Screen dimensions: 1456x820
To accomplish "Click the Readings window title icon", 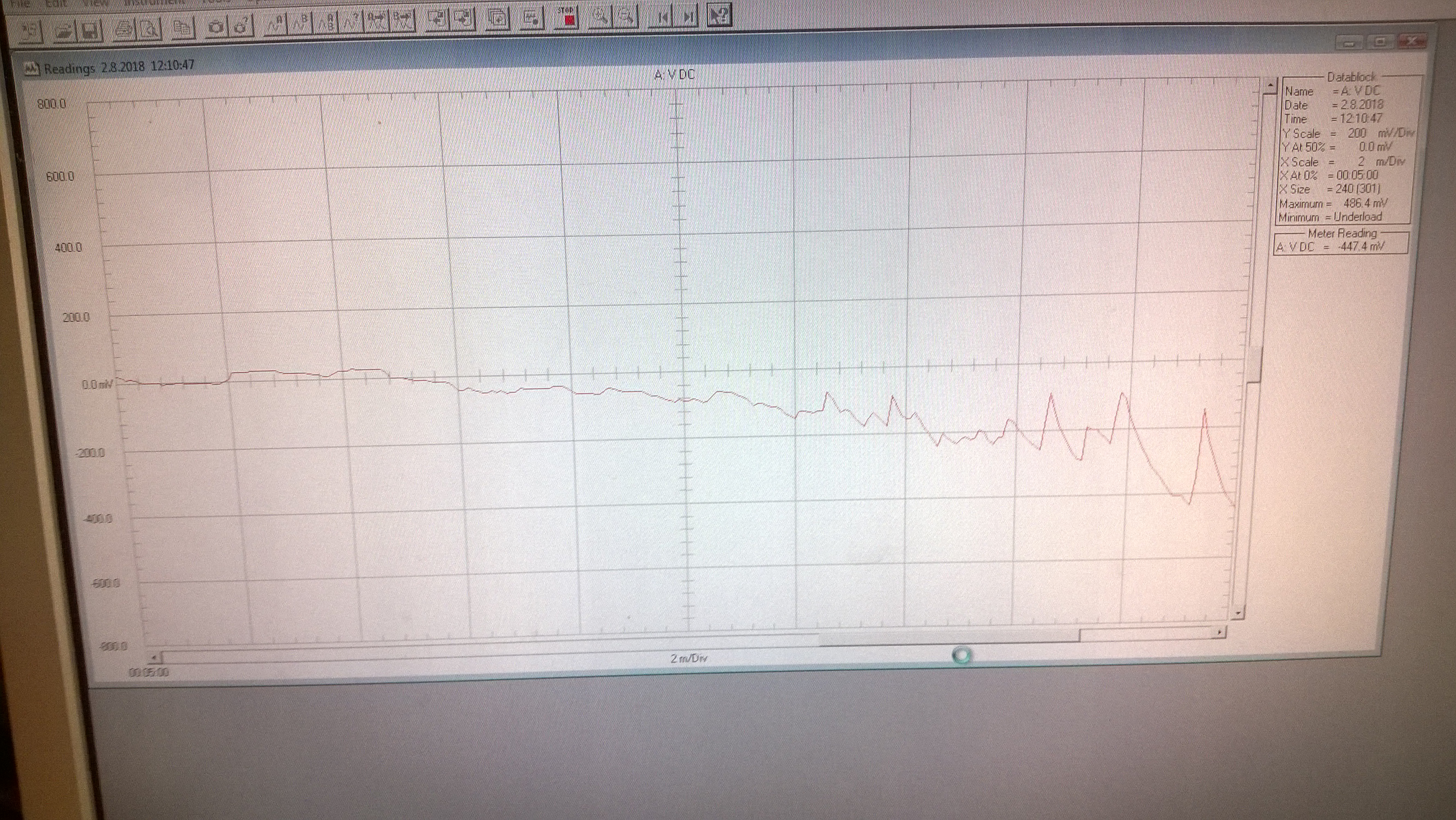I will tap(32, 69).
